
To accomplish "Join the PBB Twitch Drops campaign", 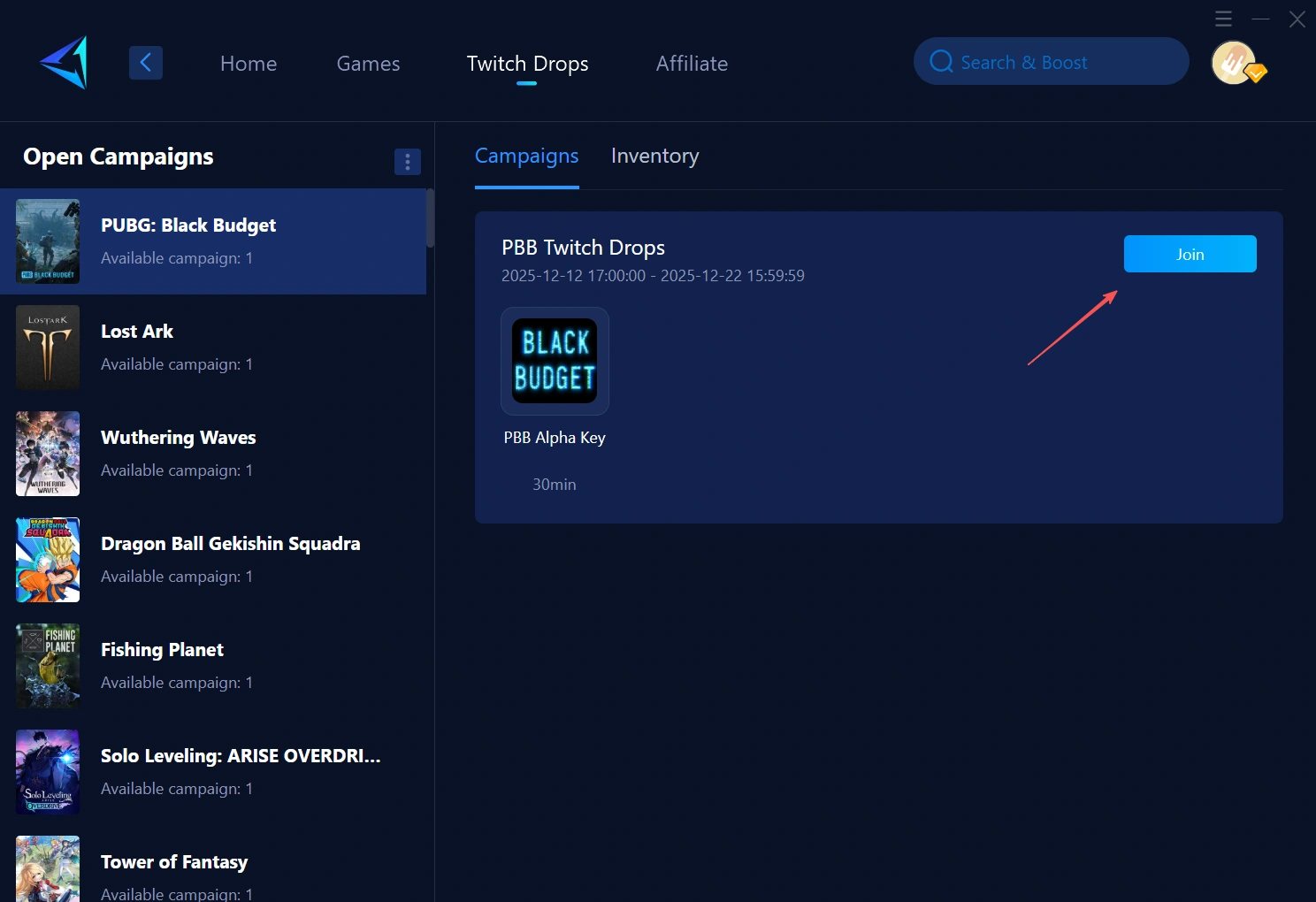I will coord(1190,254).
